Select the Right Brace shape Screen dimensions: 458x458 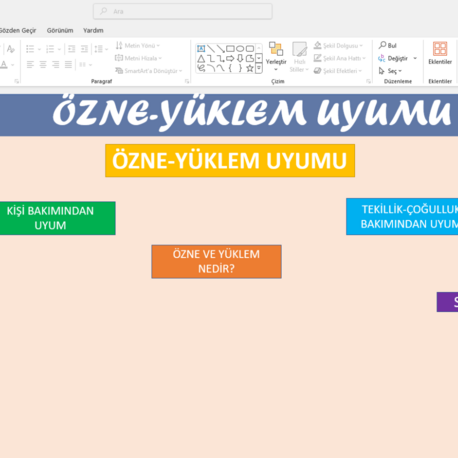[x=240, y=68]
